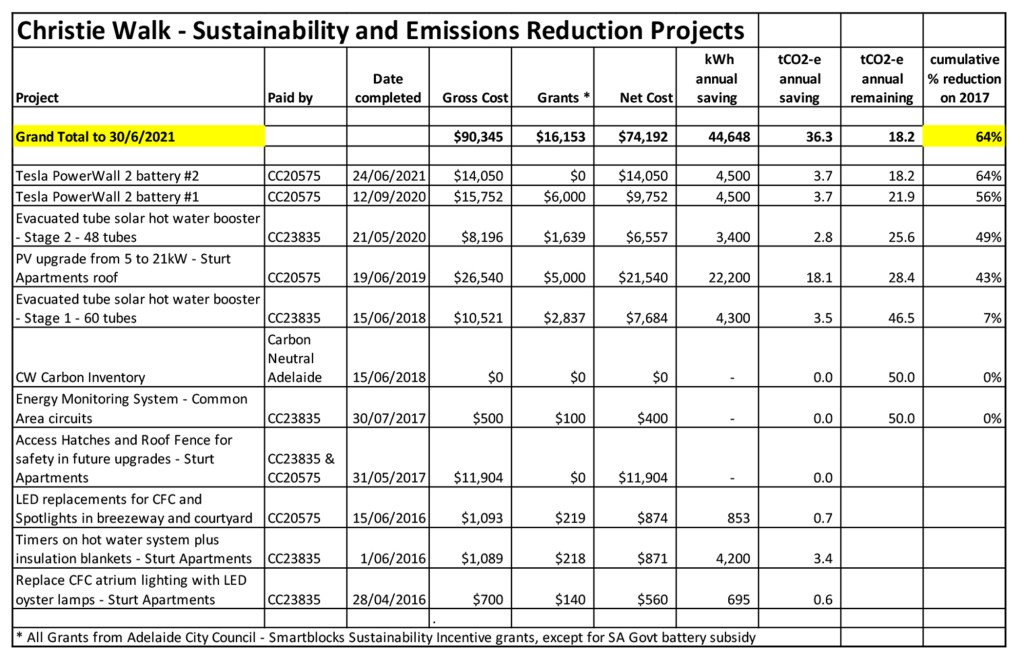Click the $90,345 grand total gross cost

pos(475,137)
